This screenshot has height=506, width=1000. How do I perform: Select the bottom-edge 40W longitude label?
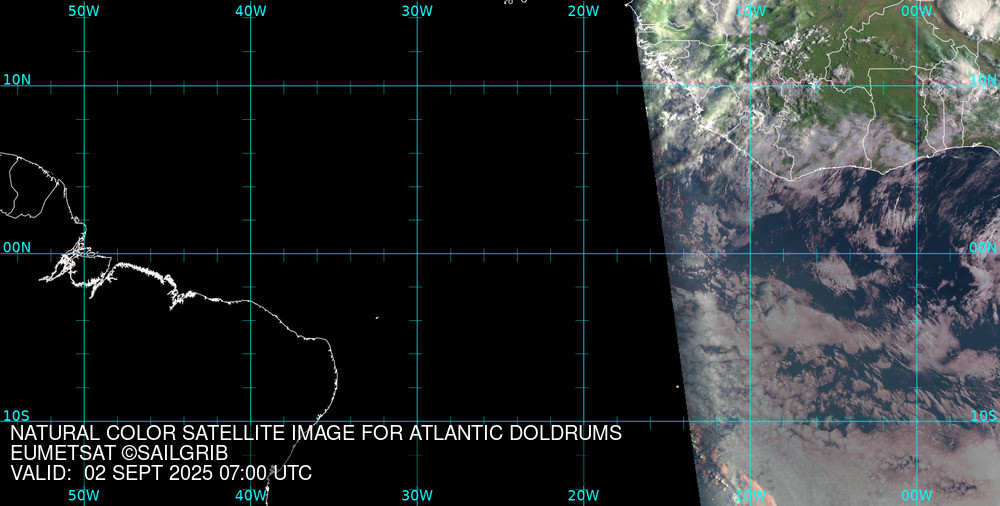pos(251,496)
